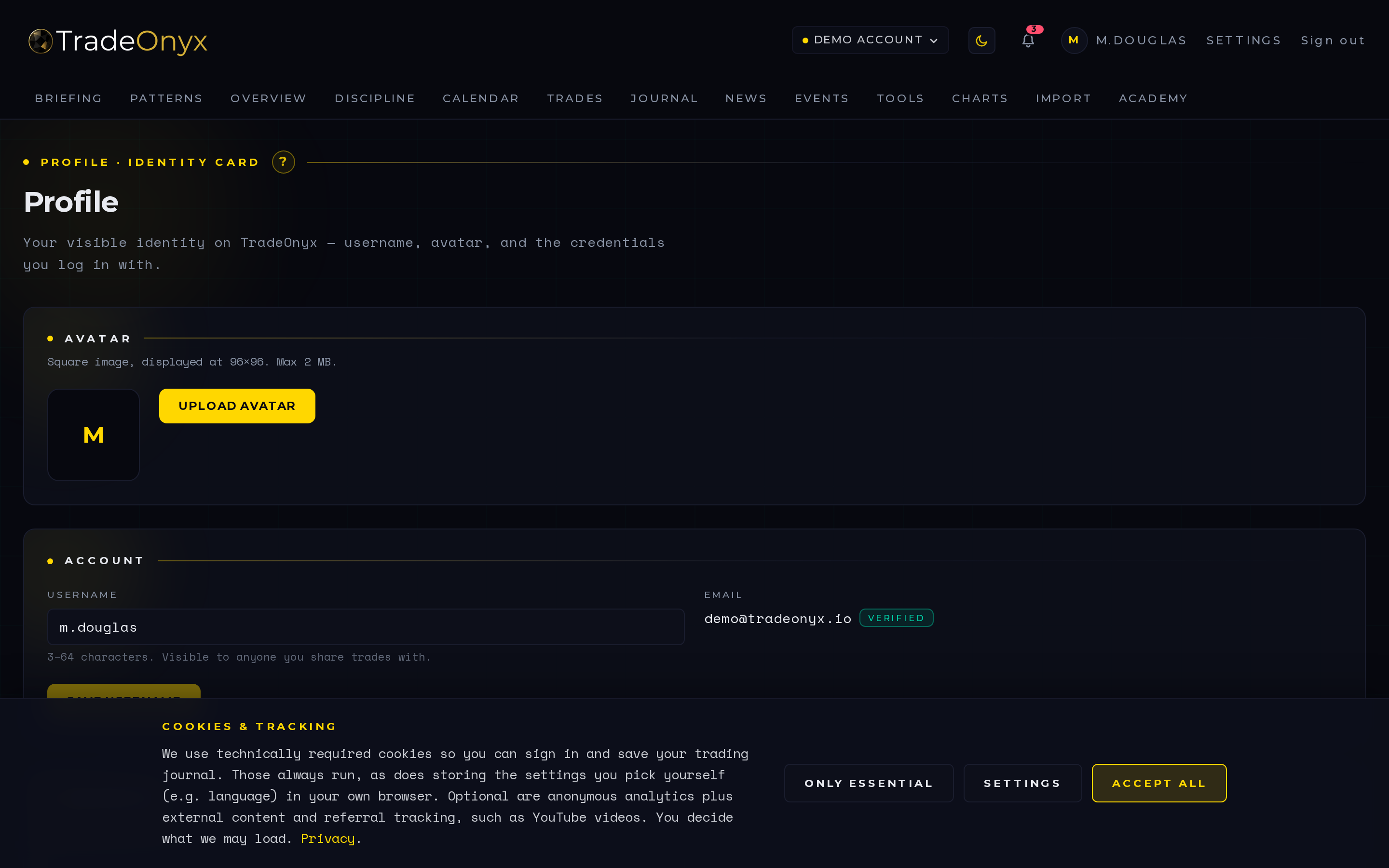Open the Import tab
Image resolution: width=1389 pixels, height=868 pixels.
[x=1063, y=99]
